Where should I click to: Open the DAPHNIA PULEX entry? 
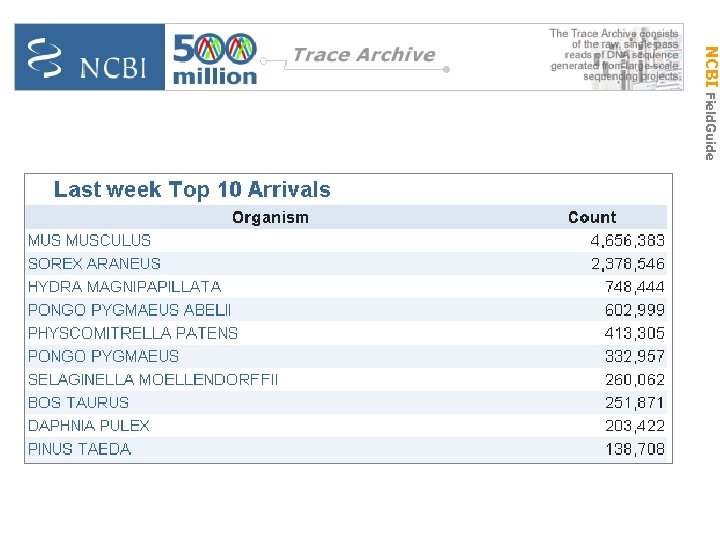[x=89, y=426]
